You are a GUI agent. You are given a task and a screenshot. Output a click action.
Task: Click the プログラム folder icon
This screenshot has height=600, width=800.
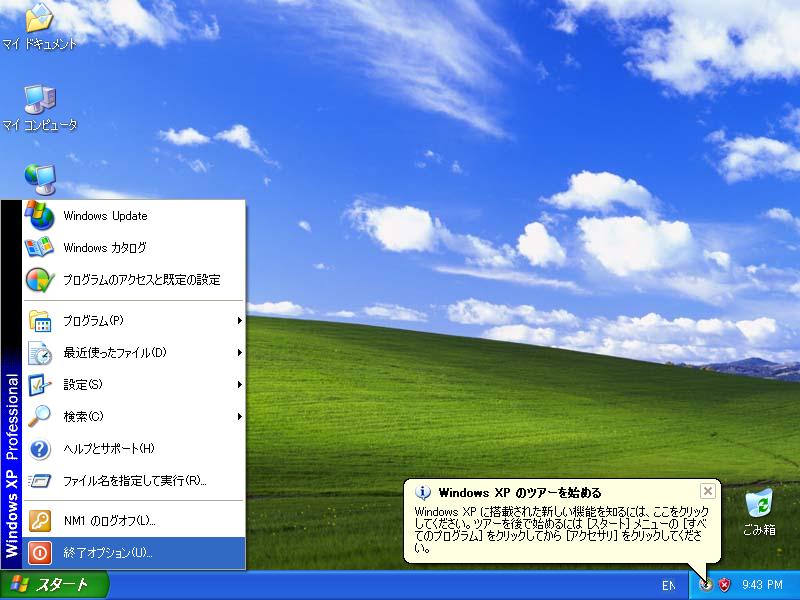pos(39,321)
